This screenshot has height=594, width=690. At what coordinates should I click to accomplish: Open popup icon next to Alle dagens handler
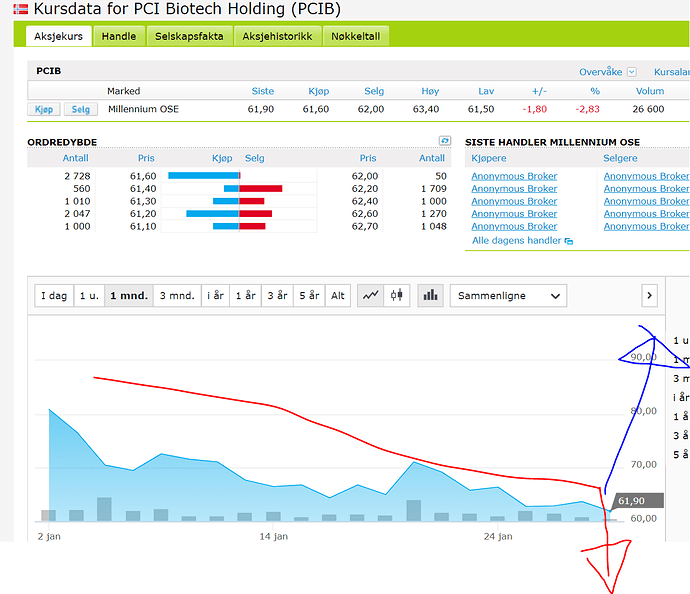click(569, 241)
